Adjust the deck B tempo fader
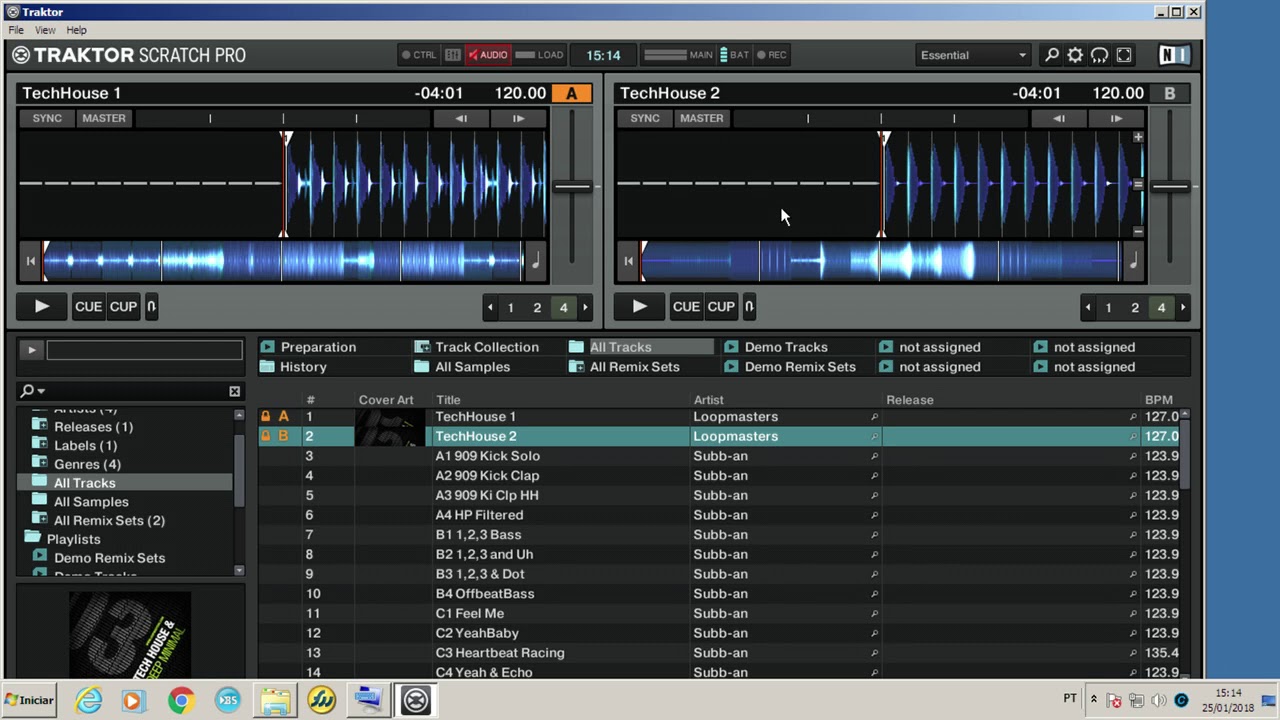Viewport: 1280px width, 720px height. [1170, 186]
